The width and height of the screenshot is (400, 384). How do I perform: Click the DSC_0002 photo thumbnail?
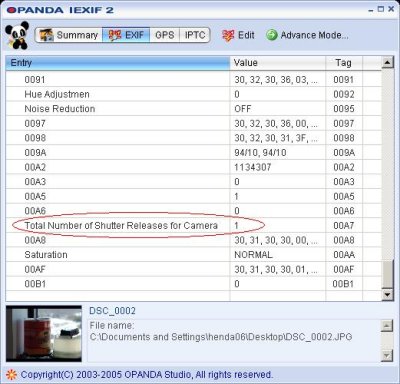click(x=44, y=333)
